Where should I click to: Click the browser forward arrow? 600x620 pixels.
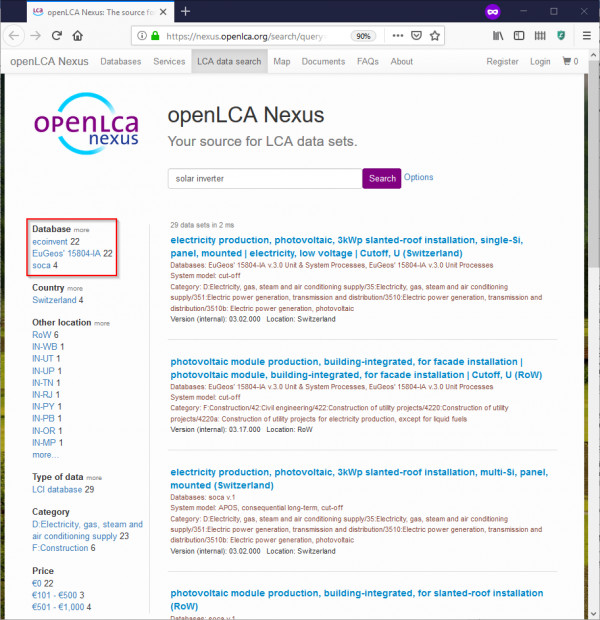pos(36,36)
